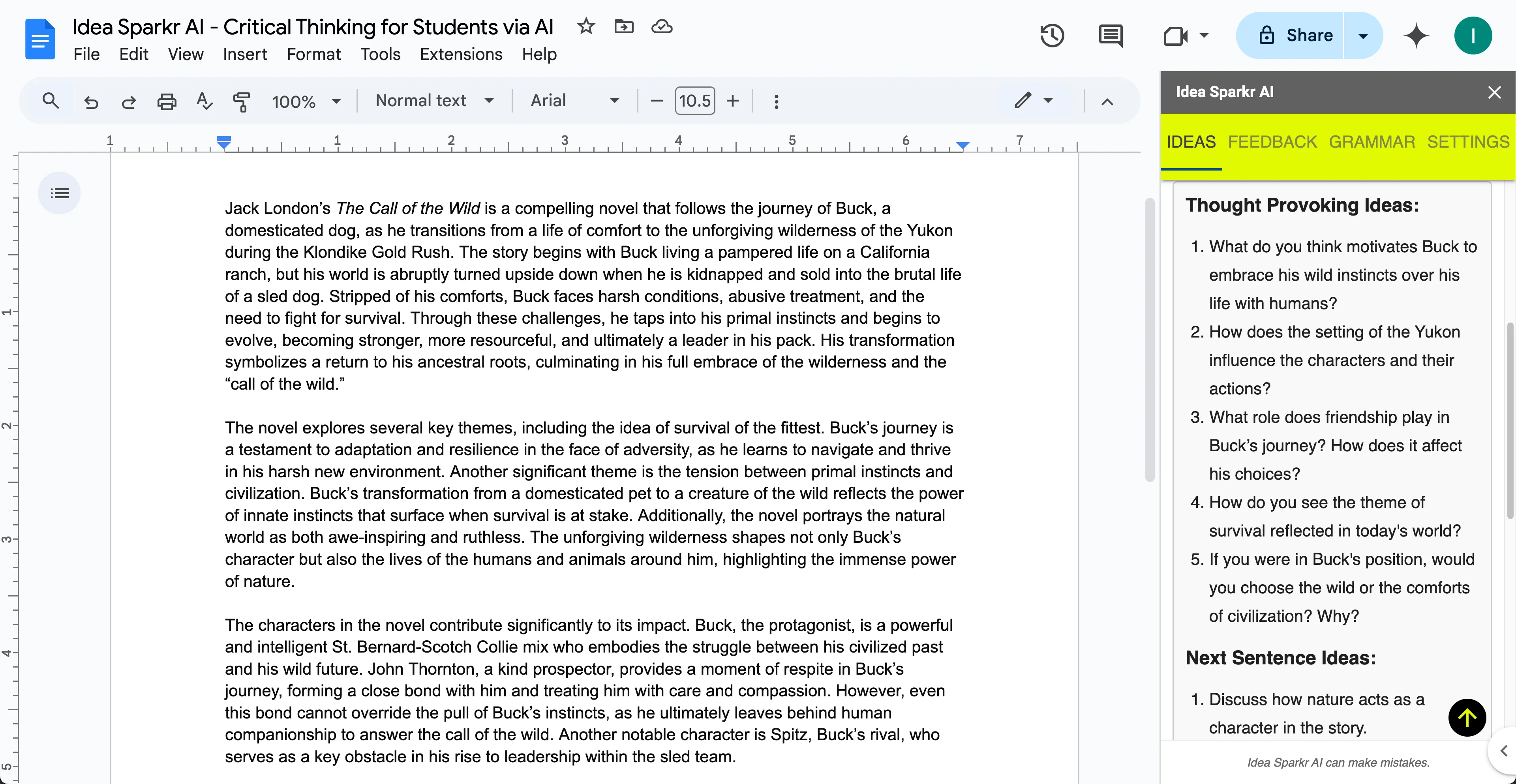Hide the menus with the chevron
1516x784 pixels.
[1107, 102]
